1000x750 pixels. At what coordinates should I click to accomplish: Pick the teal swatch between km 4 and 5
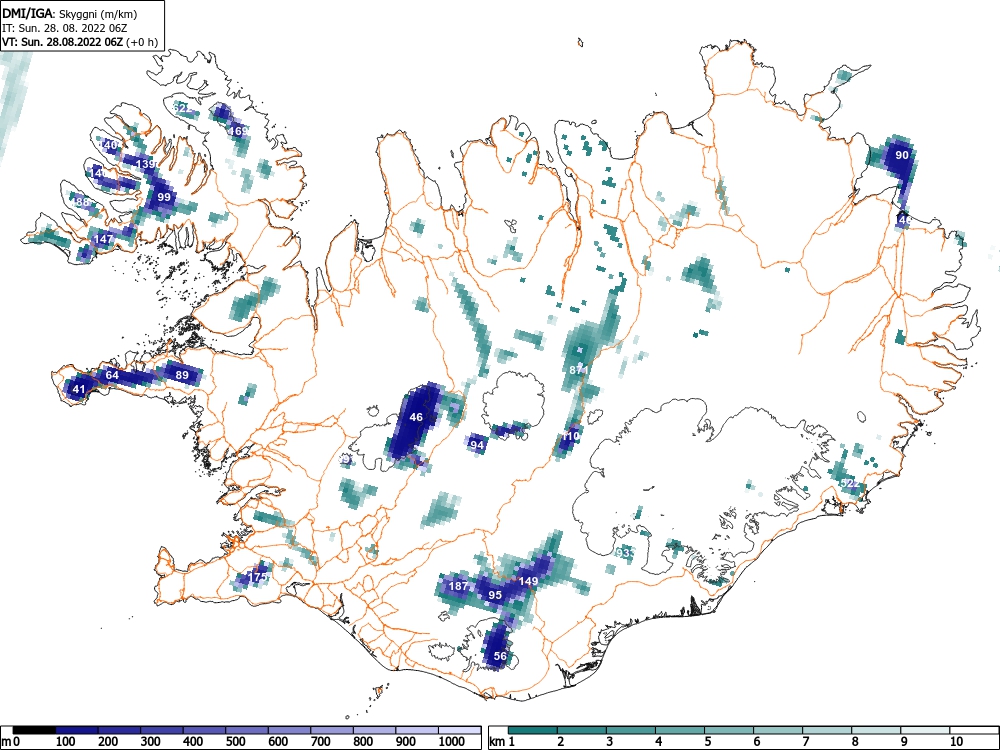pos(680,730)
